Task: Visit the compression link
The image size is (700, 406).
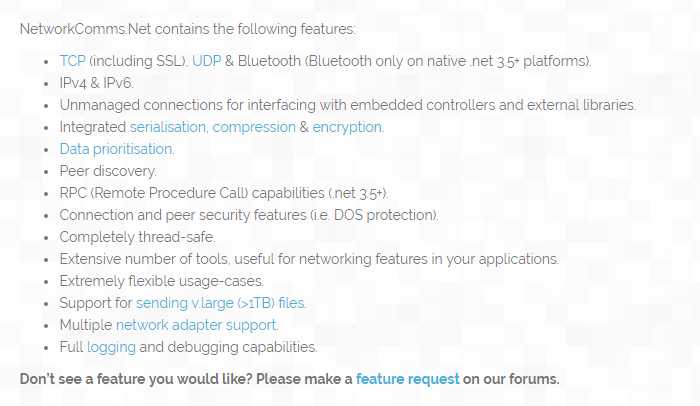Action: pos(254,127)
